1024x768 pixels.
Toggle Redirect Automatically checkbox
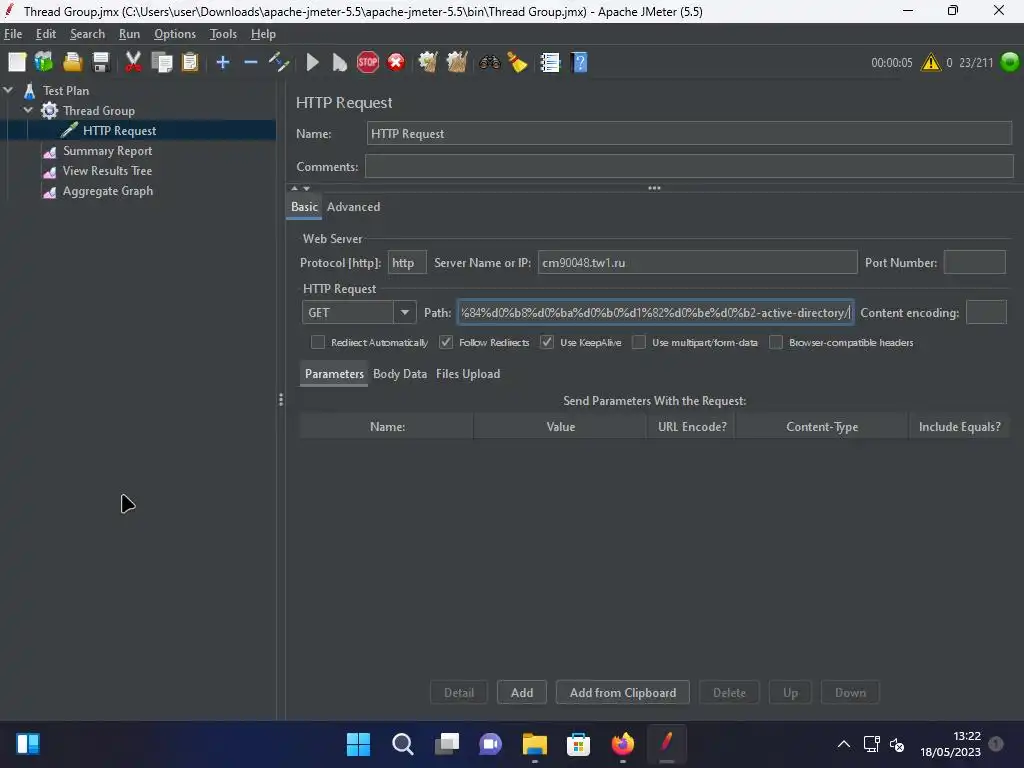317,342
